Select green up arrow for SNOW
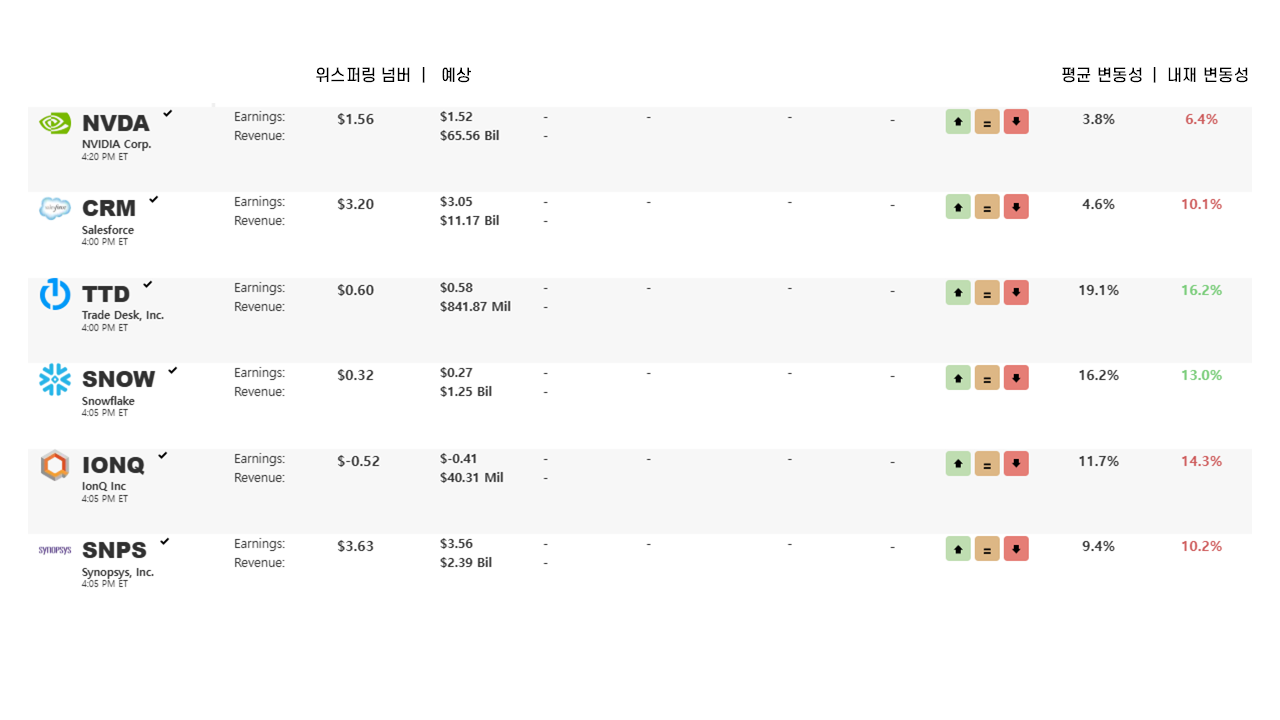1280x720 pixels. (958, 378)
